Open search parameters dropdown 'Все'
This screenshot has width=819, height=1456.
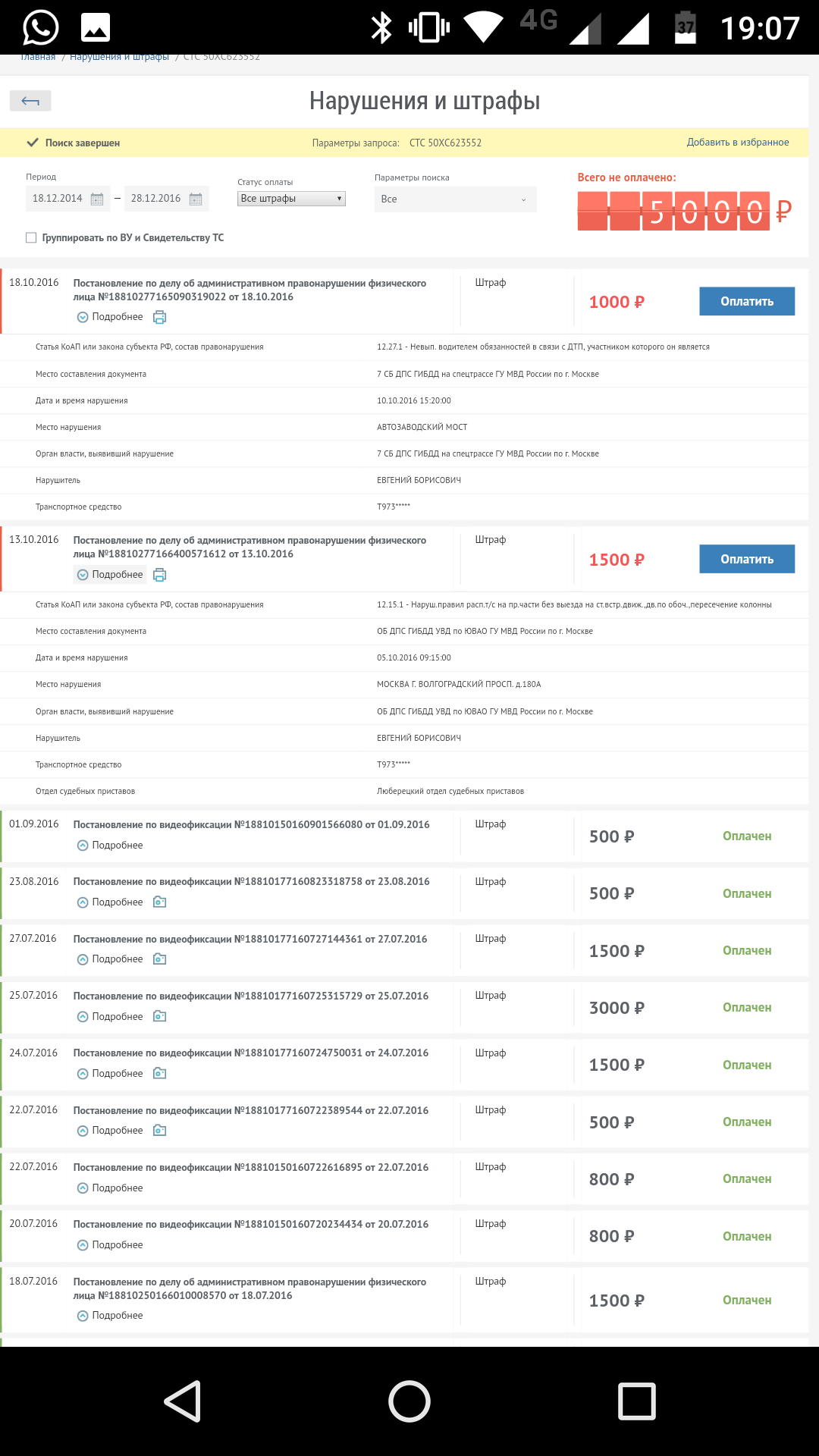(x=455, y=199)
